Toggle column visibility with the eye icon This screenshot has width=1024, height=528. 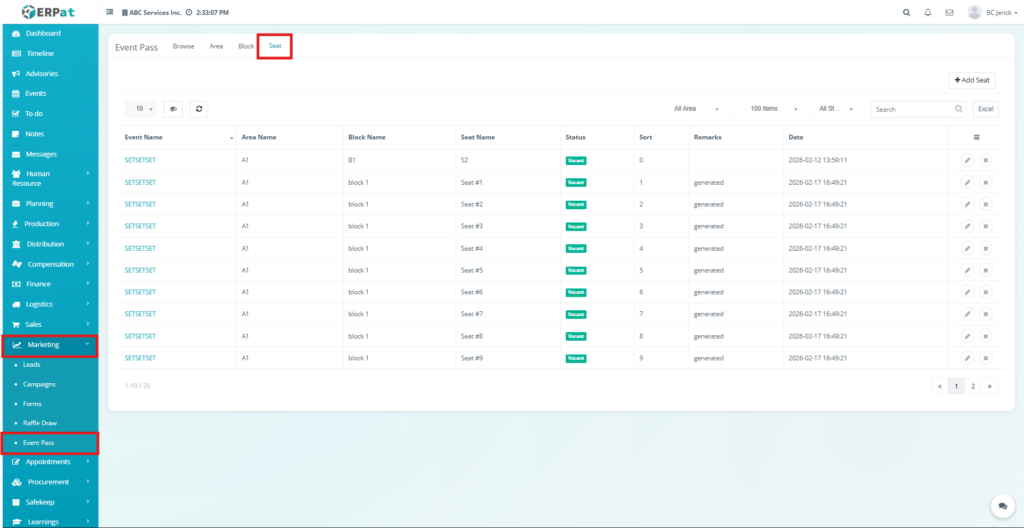tap(173, 109)
